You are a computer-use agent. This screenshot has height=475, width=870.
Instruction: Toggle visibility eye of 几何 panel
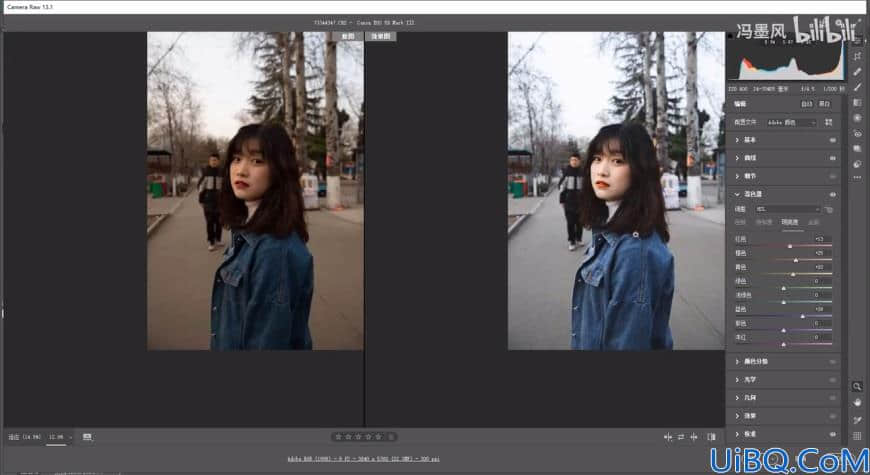point(832,398)
